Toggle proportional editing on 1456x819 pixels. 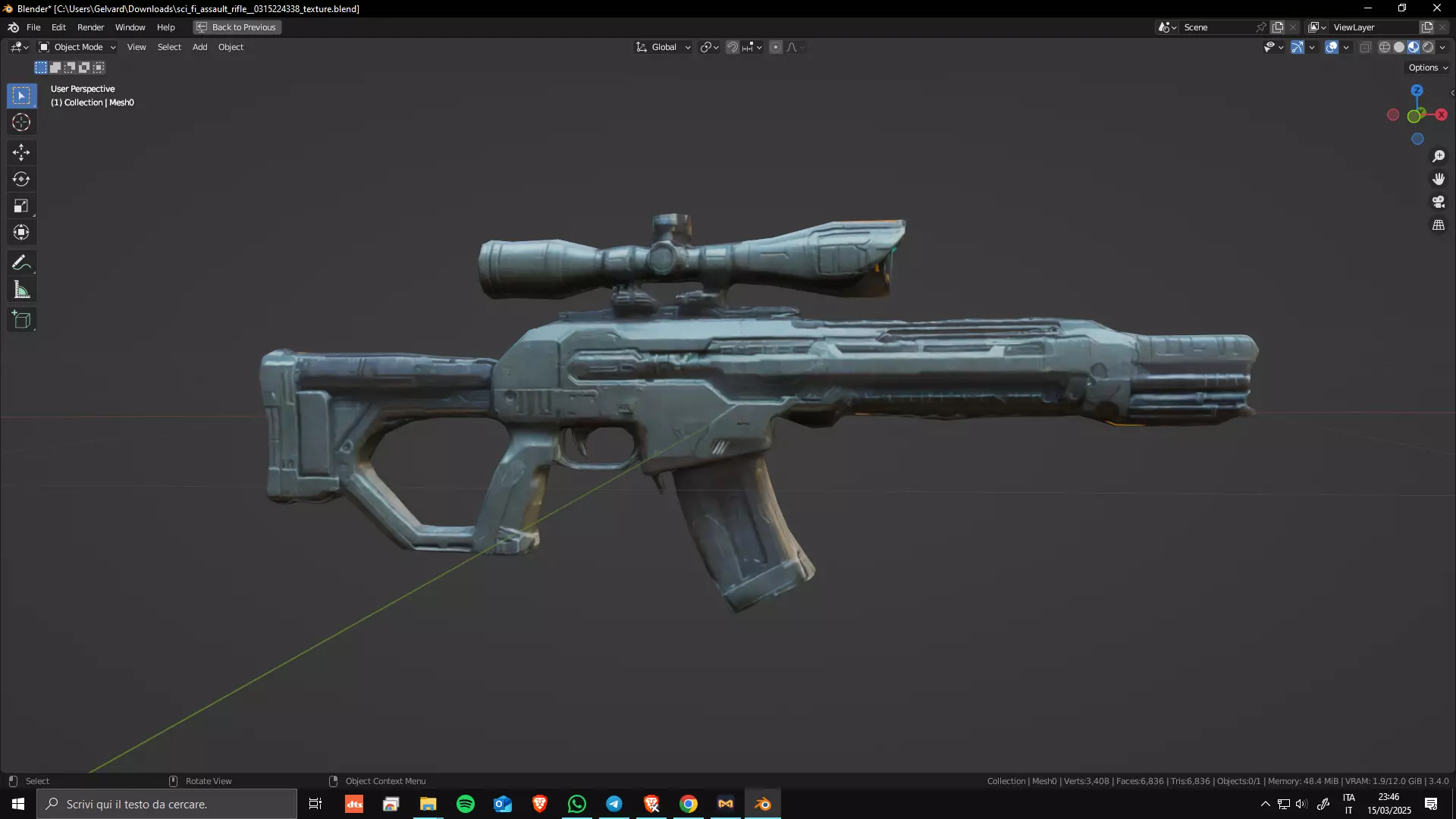776,47
